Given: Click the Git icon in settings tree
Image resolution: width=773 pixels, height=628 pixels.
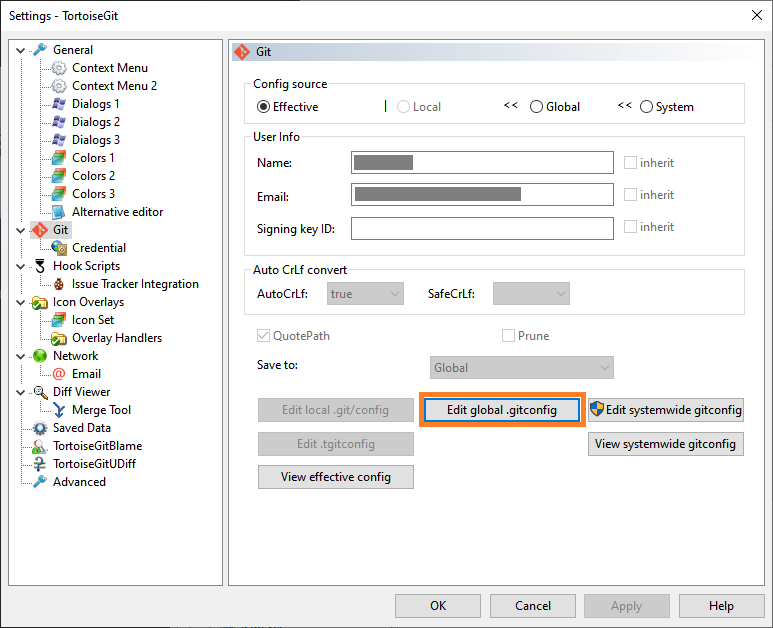Looking at the screenshot, I should coord(40,230).
